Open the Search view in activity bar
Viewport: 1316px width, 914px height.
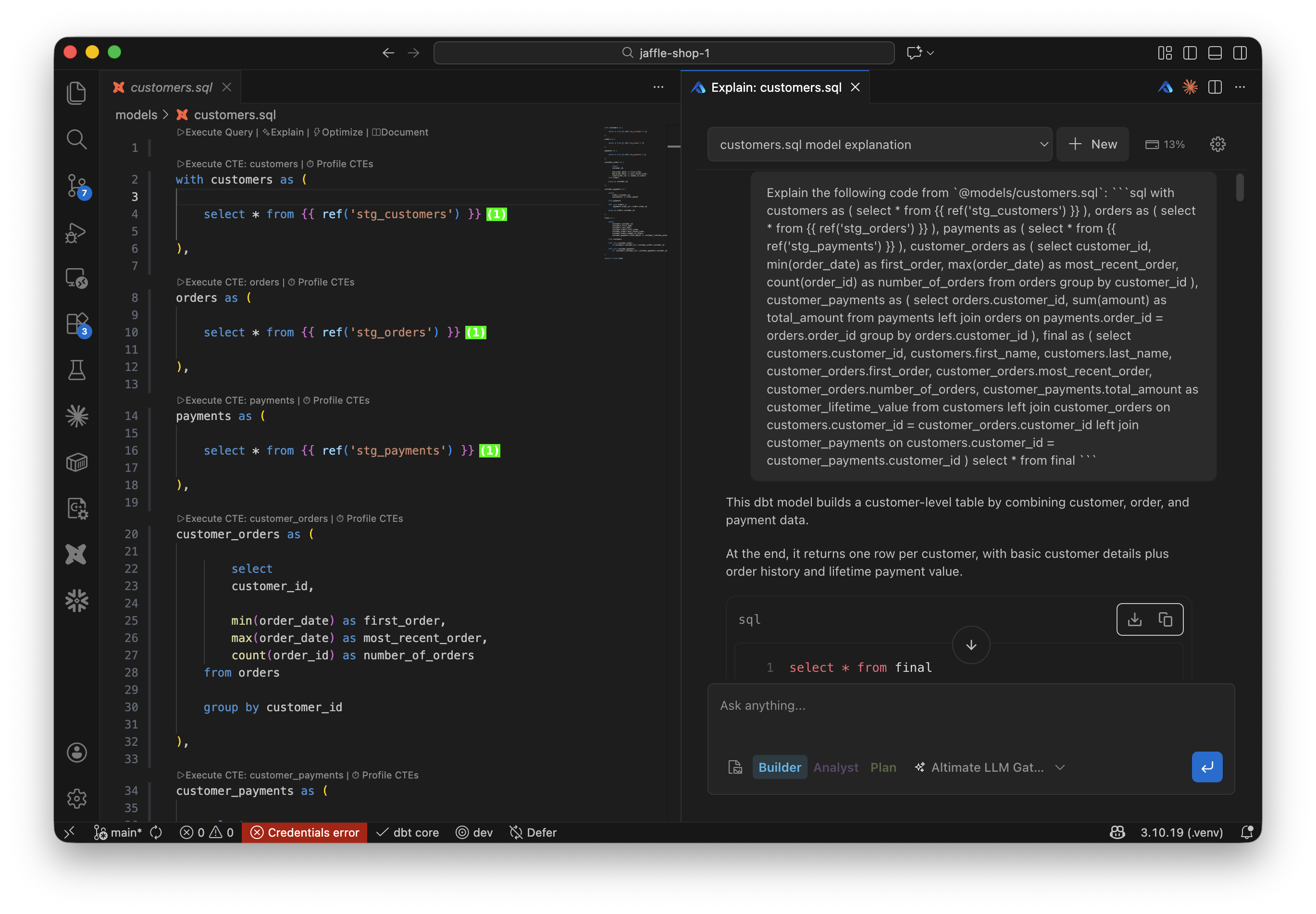tap(76, 139)
